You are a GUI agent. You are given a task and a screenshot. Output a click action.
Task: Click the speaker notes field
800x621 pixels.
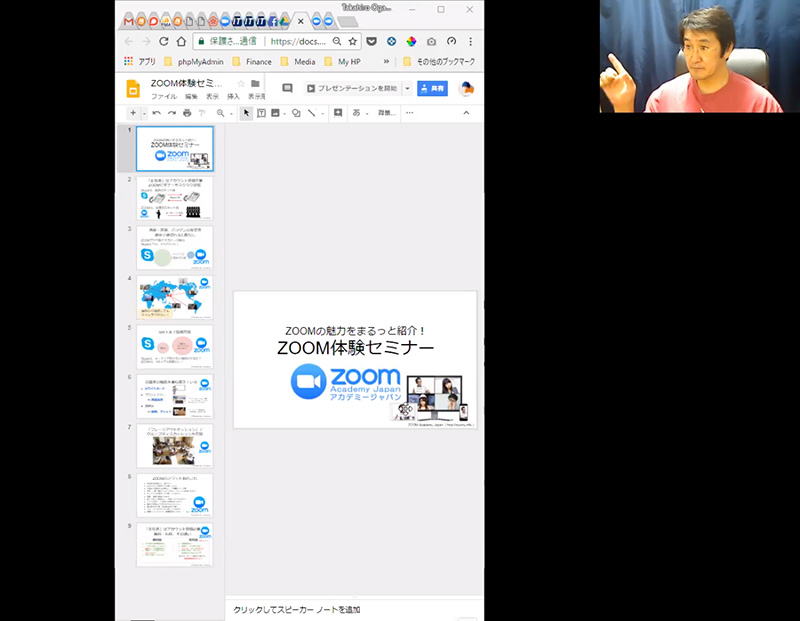(350, 609)
